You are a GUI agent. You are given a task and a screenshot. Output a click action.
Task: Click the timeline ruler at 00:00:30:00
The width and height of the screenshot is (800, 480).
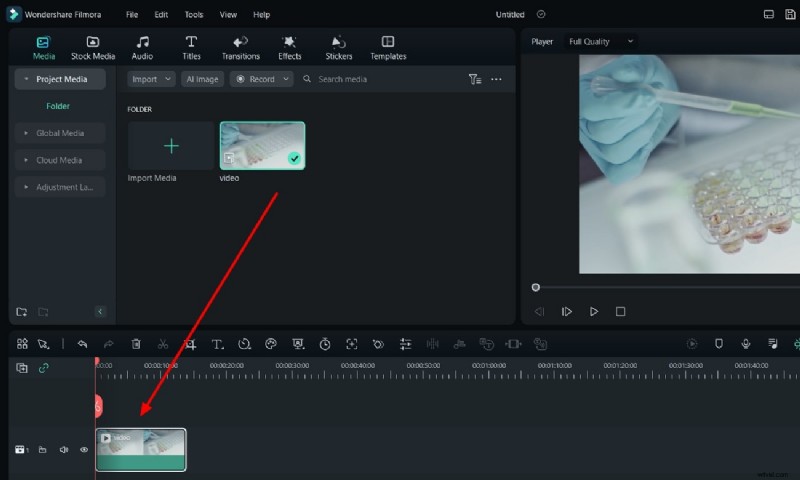292,365
